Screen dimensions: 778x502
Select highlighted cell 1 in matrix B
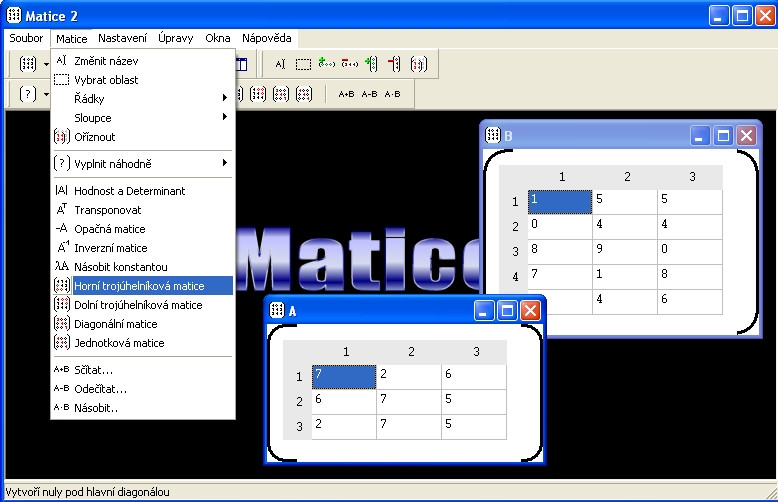click(560, 202)
